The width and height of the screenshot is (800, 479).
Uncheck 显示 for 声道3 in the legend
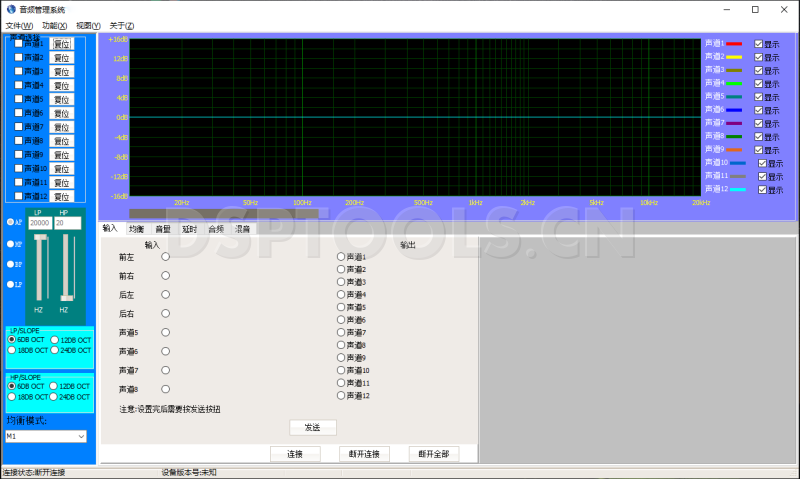tap(759, 70)
